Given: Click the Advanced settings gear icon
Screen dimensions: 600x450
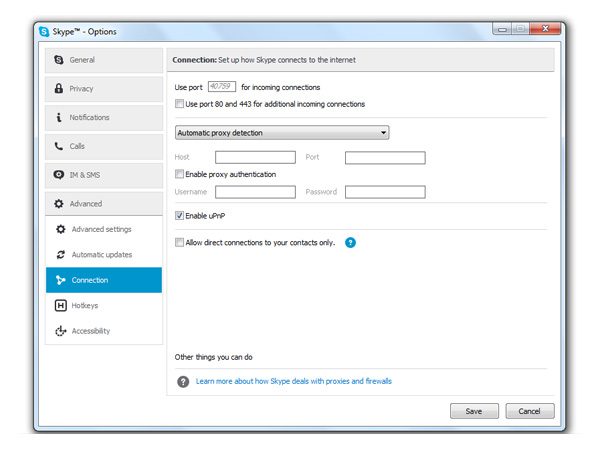Looking at the screenshot, I should [x=60, y=229].
